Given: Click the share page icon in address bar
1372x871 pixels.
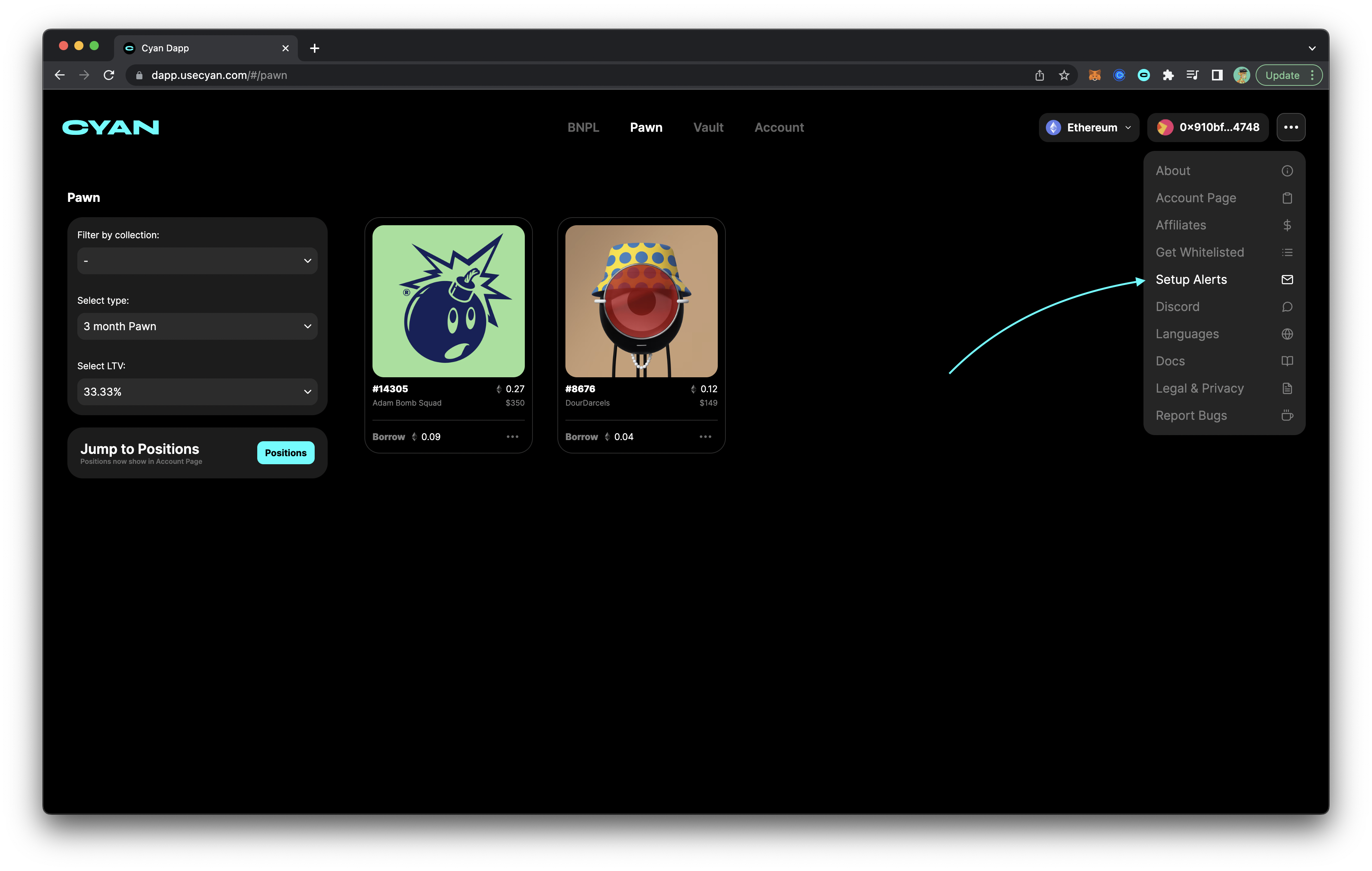Looking at the screenshot, I should click(x=1039, y=75).
